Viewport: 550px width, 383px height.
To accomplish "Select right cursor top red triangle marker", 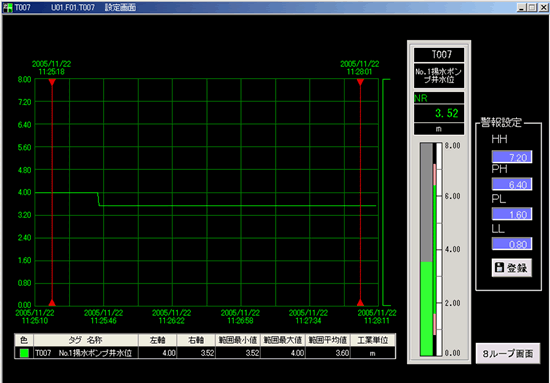I will (x=360, y=82).
